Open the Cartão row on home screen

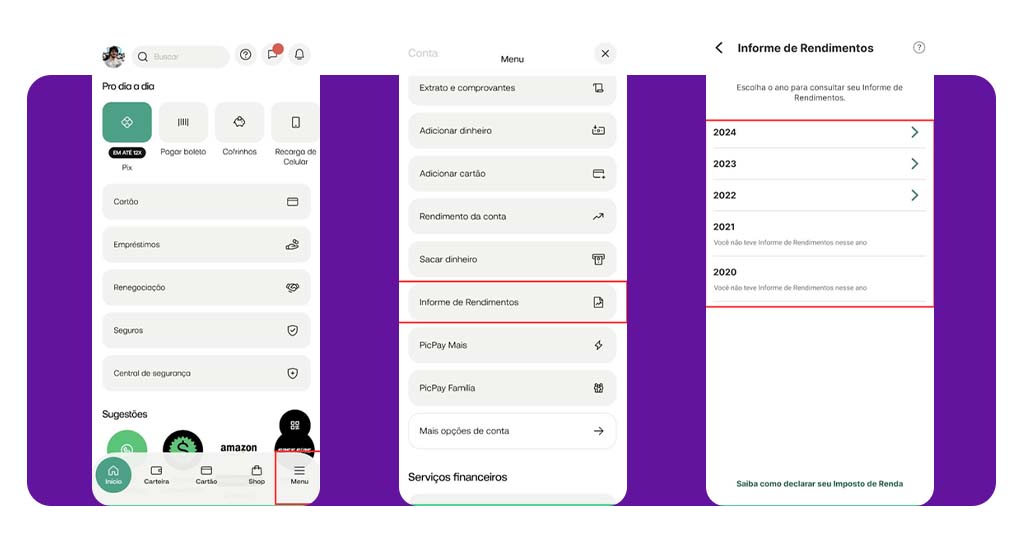pos(206,202)
